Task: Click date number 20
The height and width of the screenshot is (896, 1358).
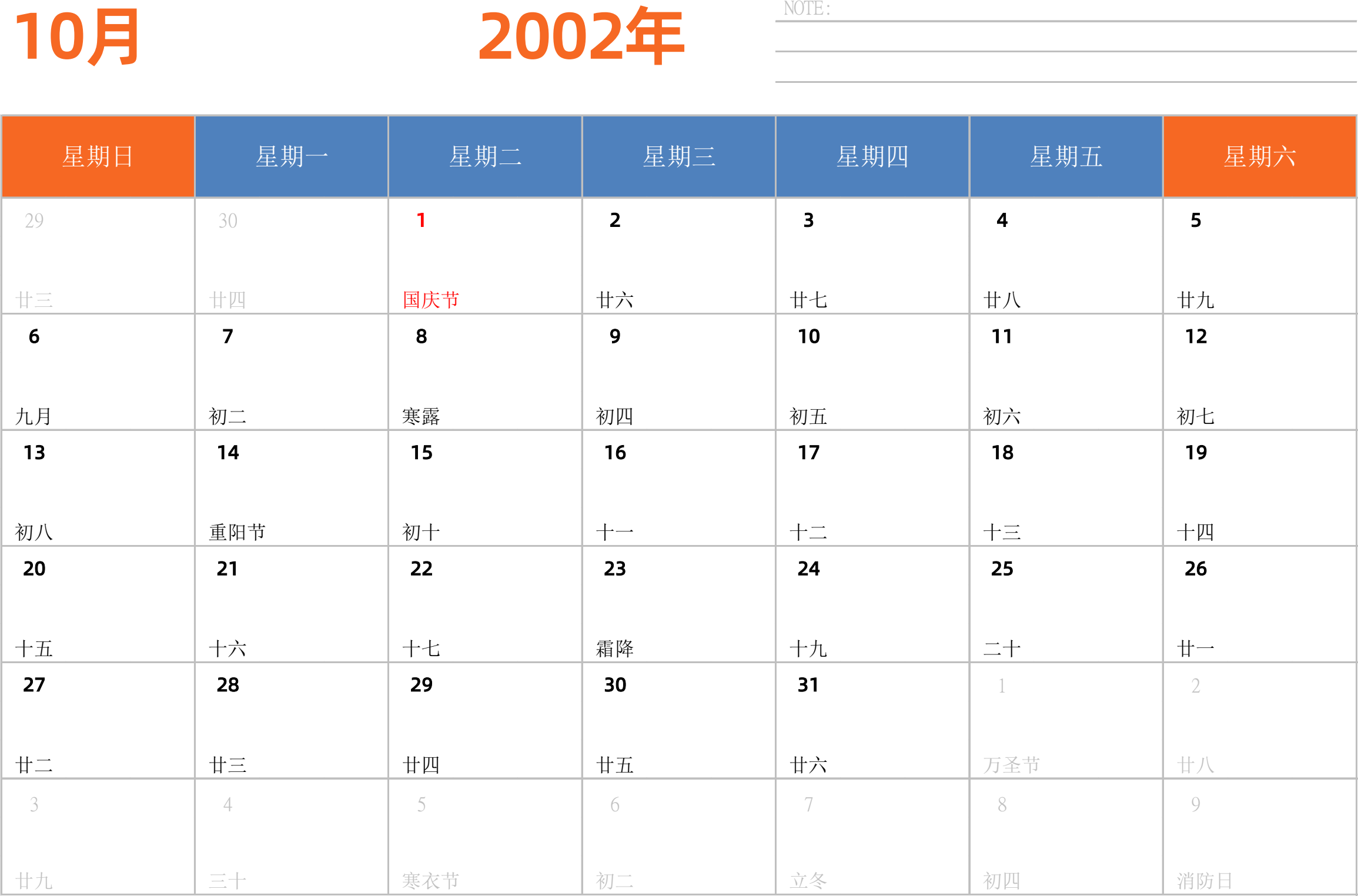Action: [35, 569]
